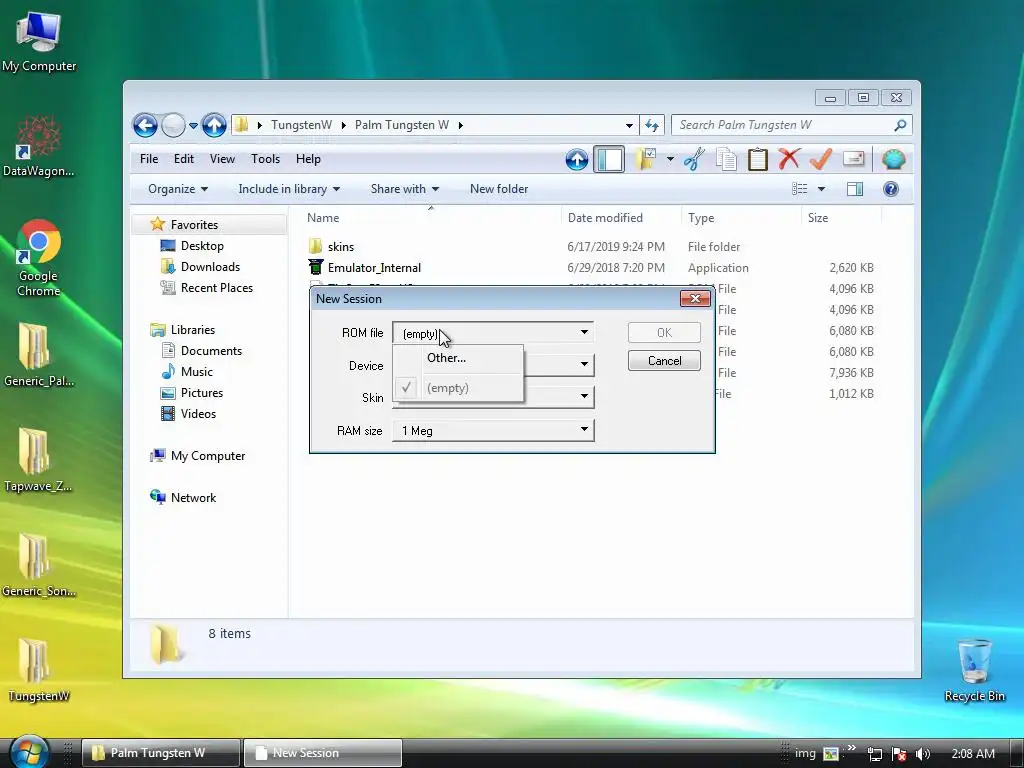Click the New folder button
Viewport: 1024px width, 768px height.
coord(499,189)
